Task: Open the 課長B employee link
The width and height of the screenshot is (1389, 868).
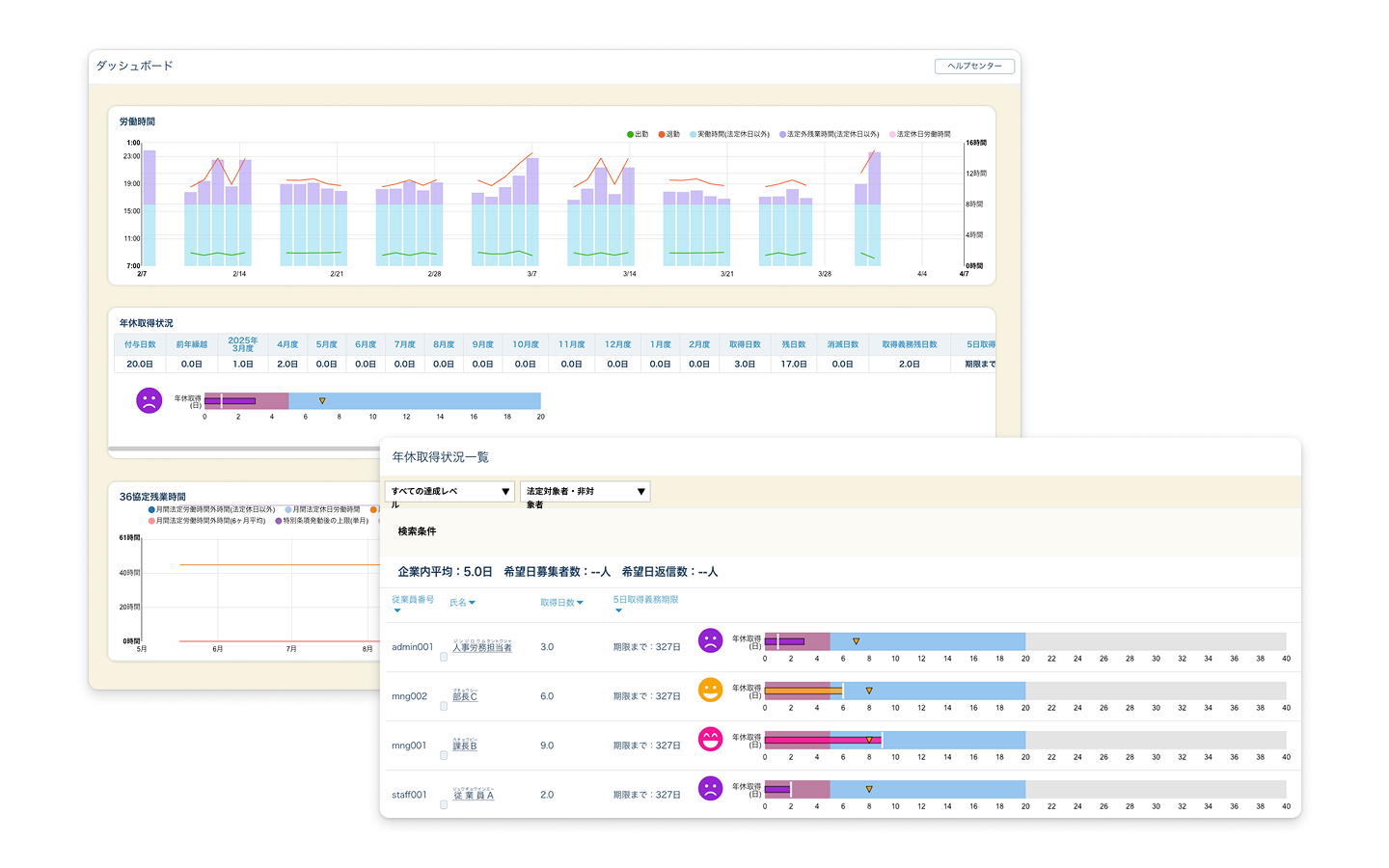Action: tap(465, 746)
